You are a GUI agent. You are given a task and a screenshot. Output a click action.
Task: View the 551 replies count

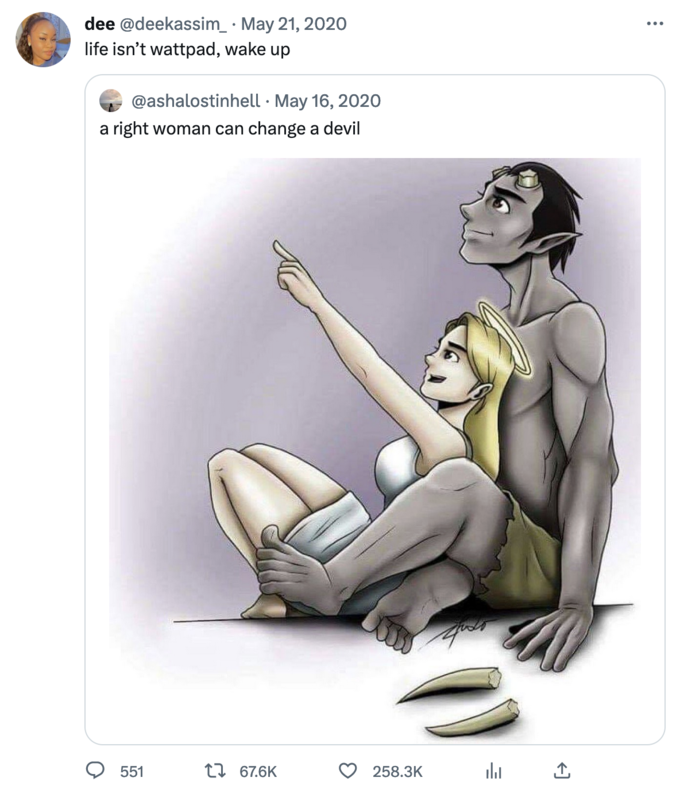coord(132,772)
